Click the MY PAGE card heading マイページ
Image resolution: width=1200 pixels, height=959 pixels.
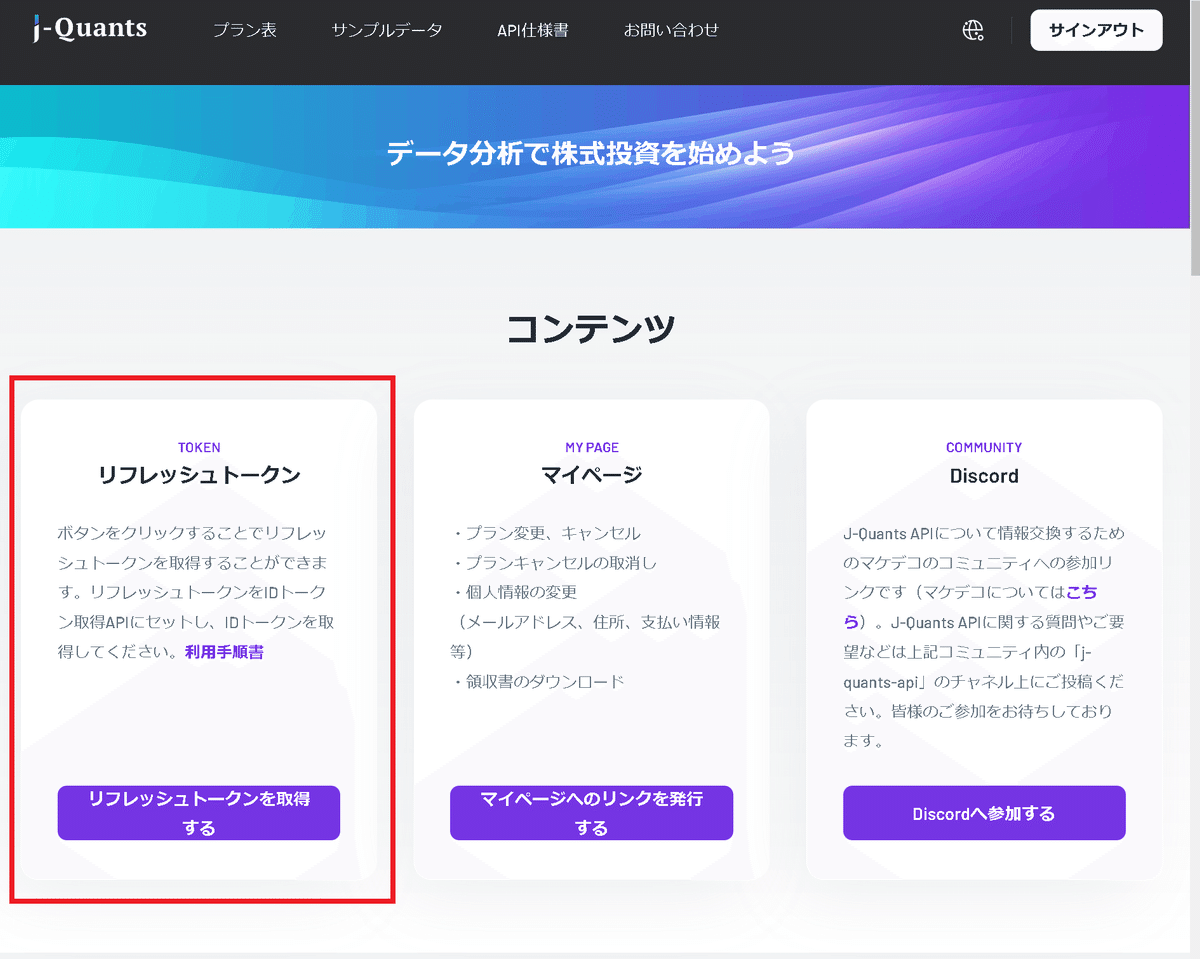(591, 475)
